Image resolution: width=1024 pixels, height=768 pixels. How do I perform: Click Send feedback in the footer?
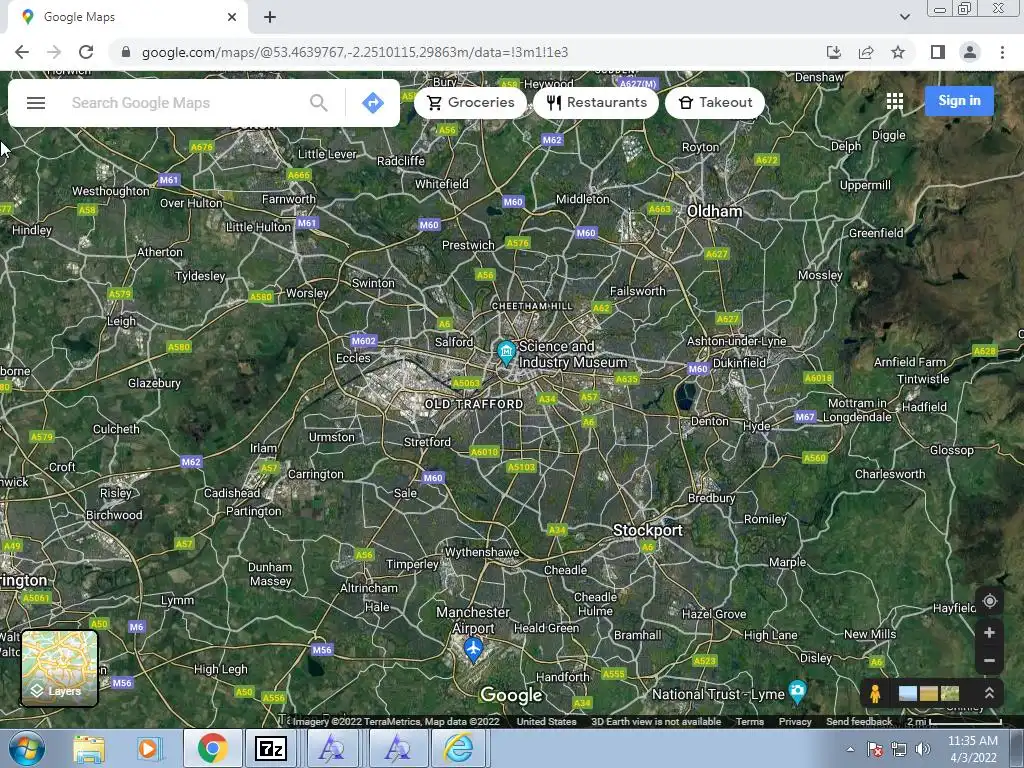click(859, 722)
